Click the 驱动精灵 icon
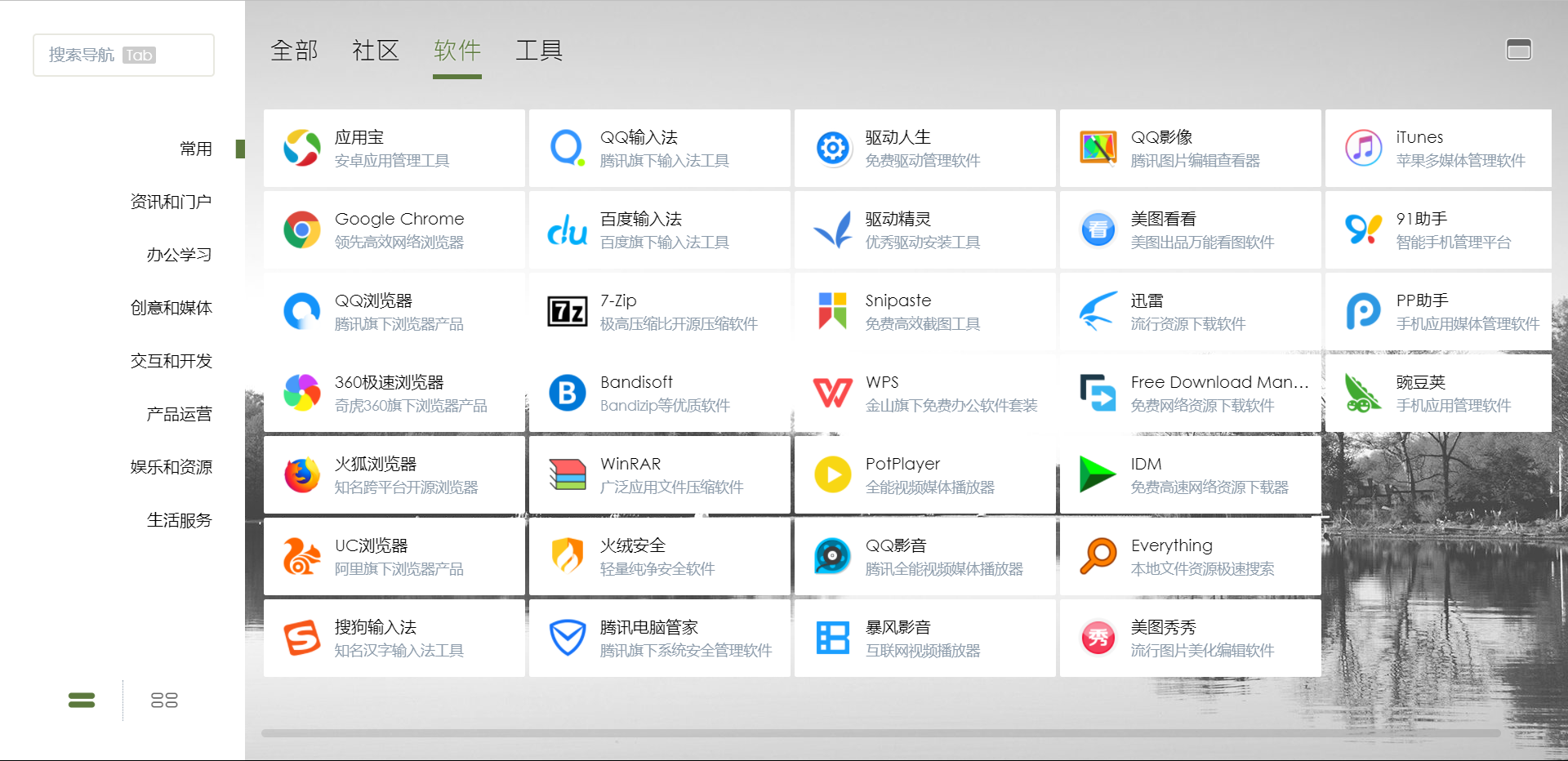 click(x=833, y=229)
